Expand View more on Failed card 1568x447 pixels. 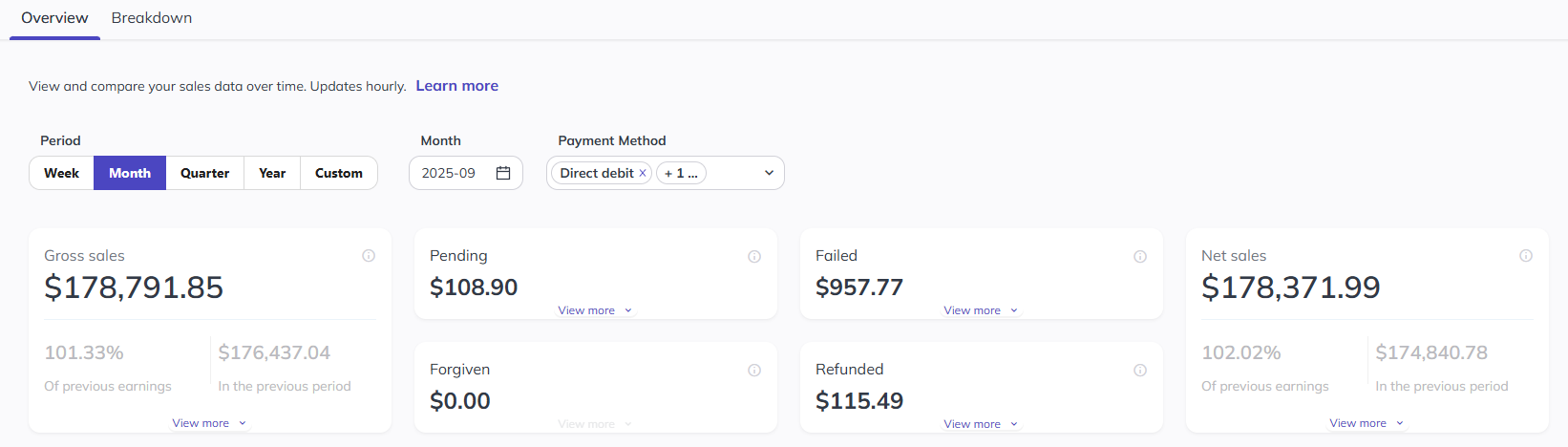pos(982,310)
